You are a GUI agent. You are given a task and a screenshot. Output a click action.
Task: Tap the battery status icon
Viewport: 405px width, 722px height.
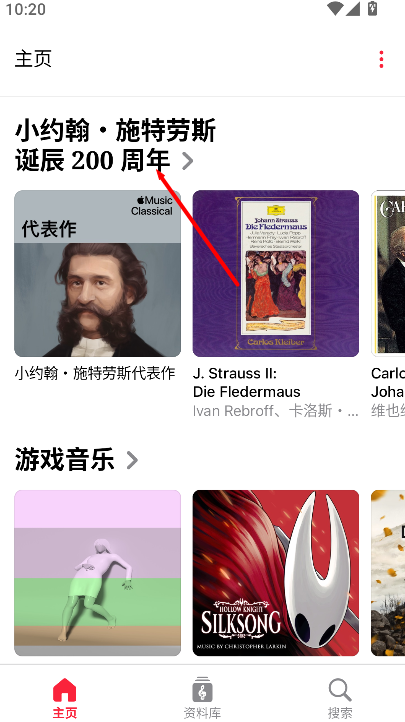pos(372,8)
